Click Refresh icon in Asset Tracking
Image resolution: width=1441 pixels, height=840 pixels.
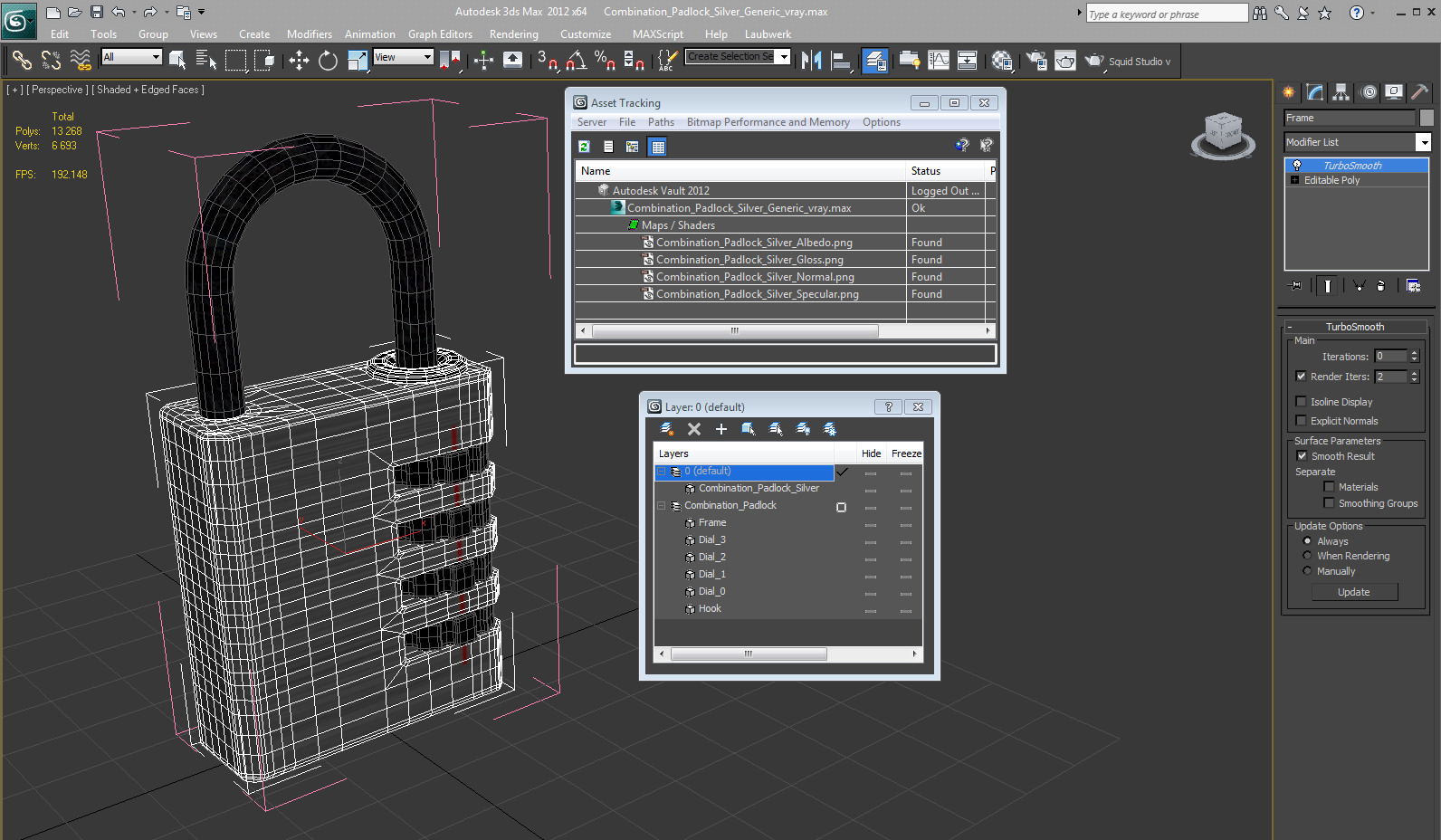(x=585, y=146)
